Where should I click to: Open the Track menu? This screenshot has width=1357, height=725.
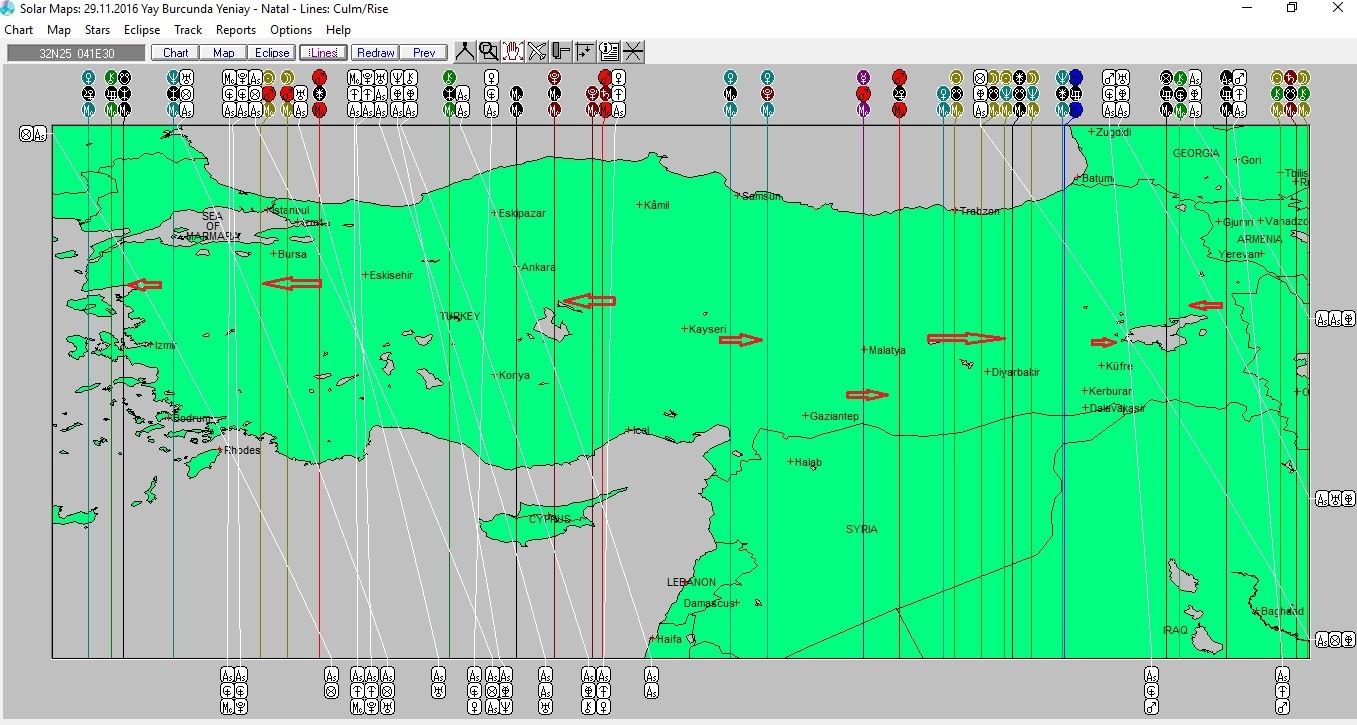coord(188,30)
